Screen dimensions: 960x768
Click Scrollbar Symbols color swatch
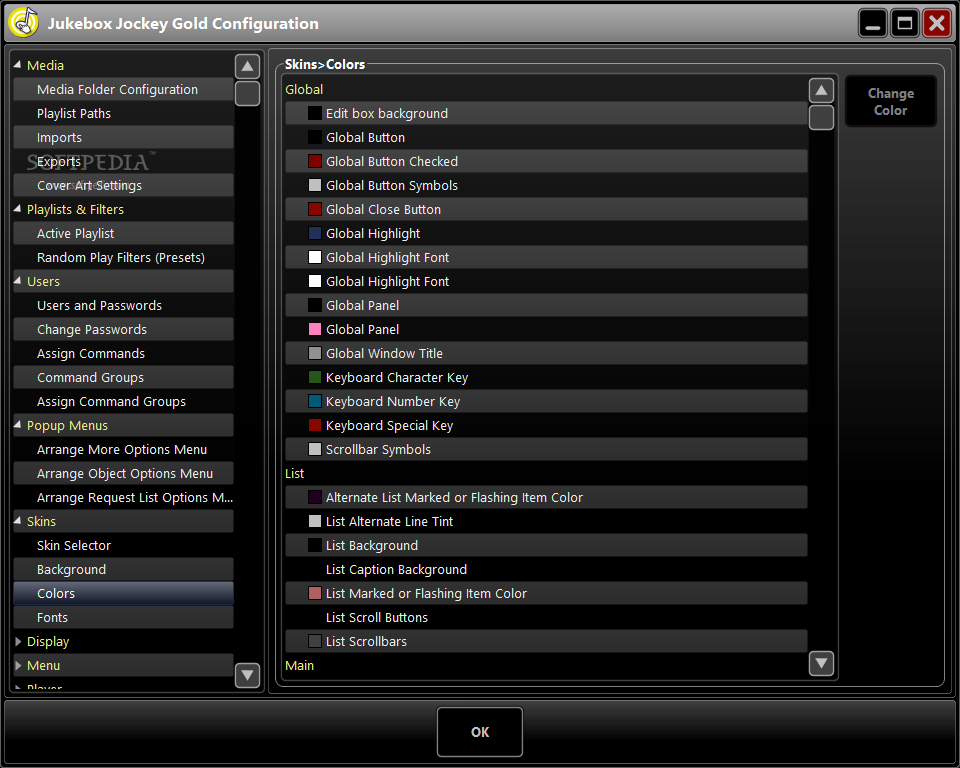[x=314, y=450]
